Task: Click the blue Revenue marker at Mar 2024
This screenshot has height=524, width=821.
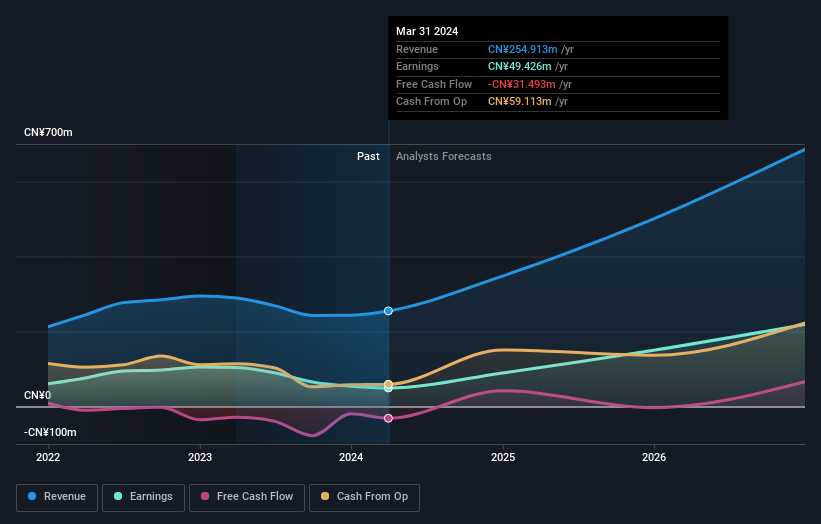Action: pos(388,311)
